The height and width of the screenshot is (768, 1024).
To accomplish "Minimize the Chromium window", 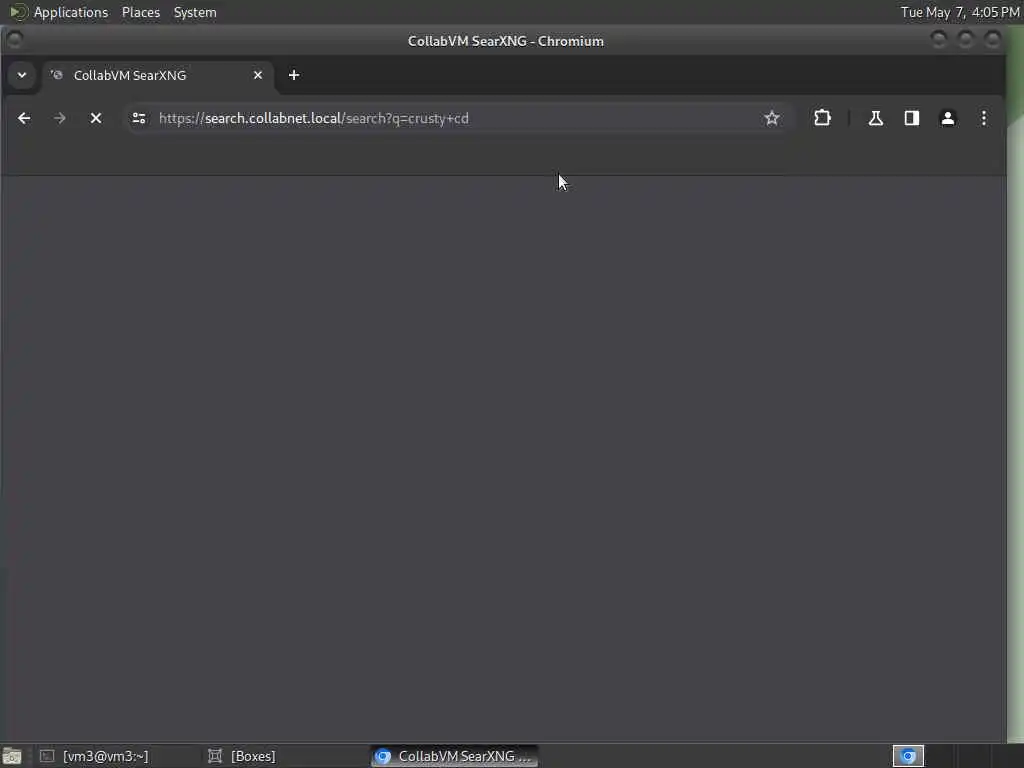I will [938, 40].
